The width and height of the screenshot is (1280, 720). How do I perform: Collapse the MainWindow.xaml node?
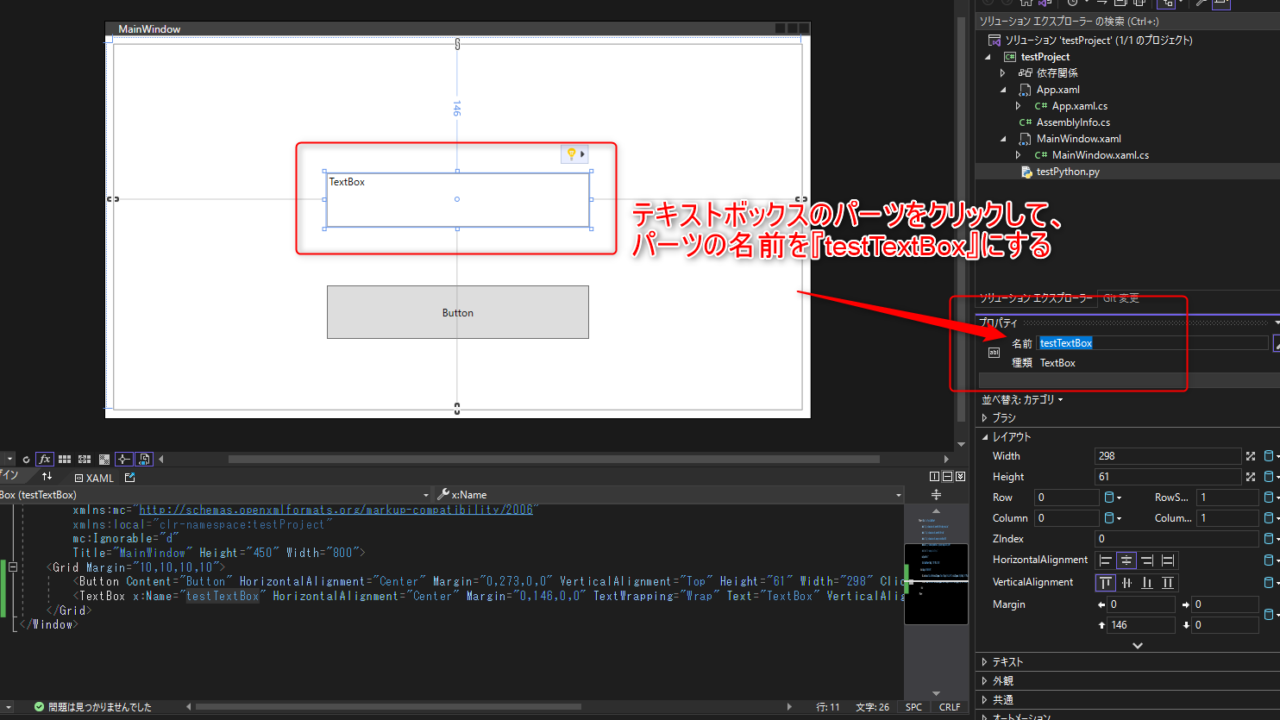1003,139
